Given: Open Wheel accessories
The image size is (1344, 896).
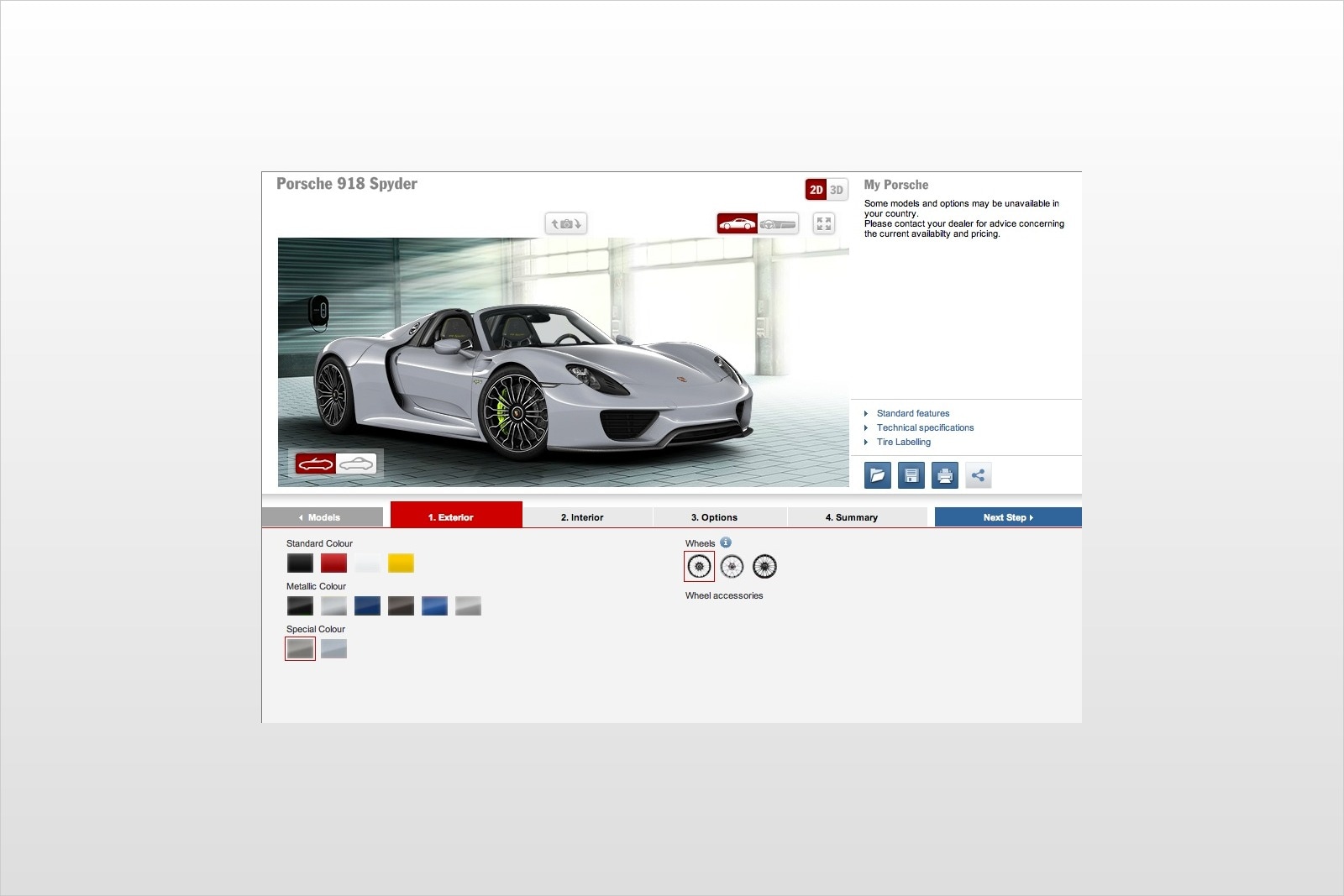Looking at the screenshot, I should (x=724, y=595).
